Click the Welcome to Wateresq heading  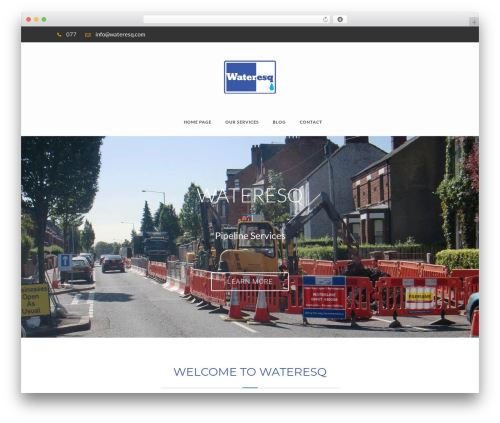250,372
